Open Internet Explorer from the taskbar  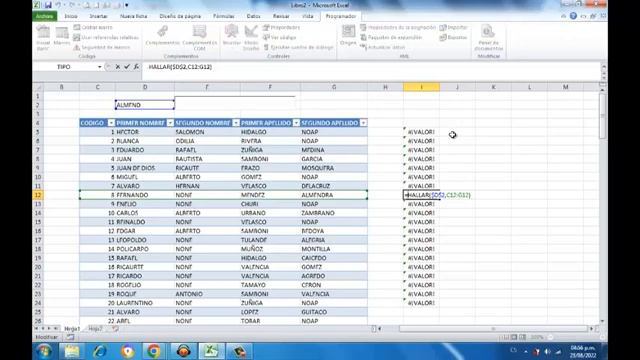tap(100, 351)
